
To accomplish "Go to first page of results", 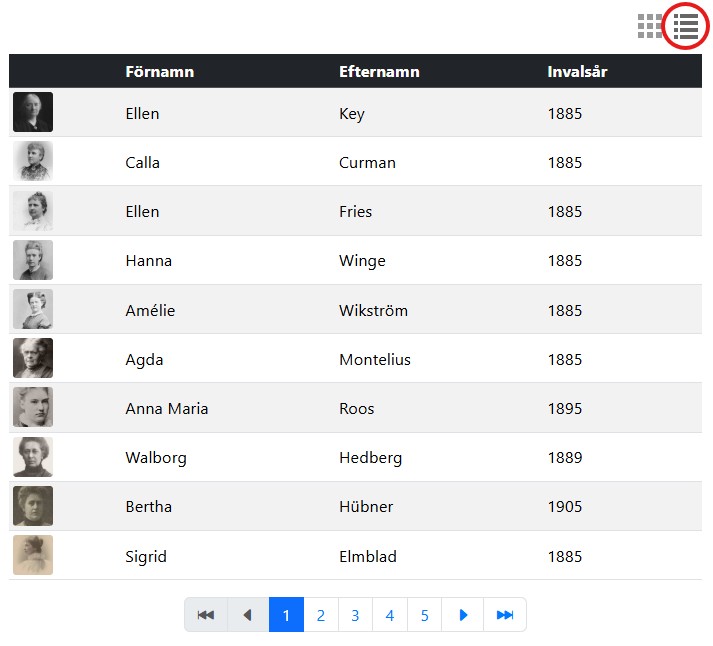I will (206, 615).
